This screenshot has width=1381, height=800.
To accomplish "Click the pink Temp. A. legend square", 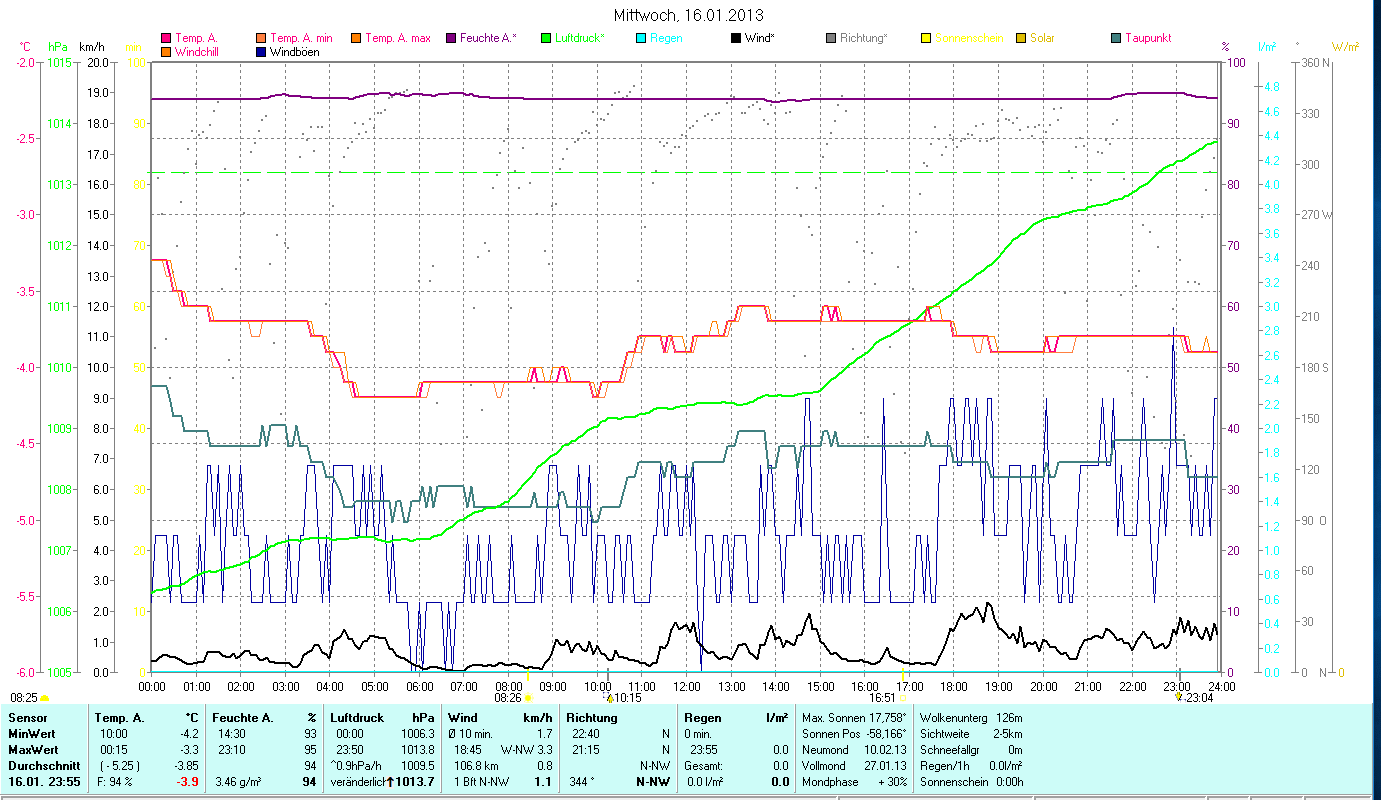I will click(166, 39).
